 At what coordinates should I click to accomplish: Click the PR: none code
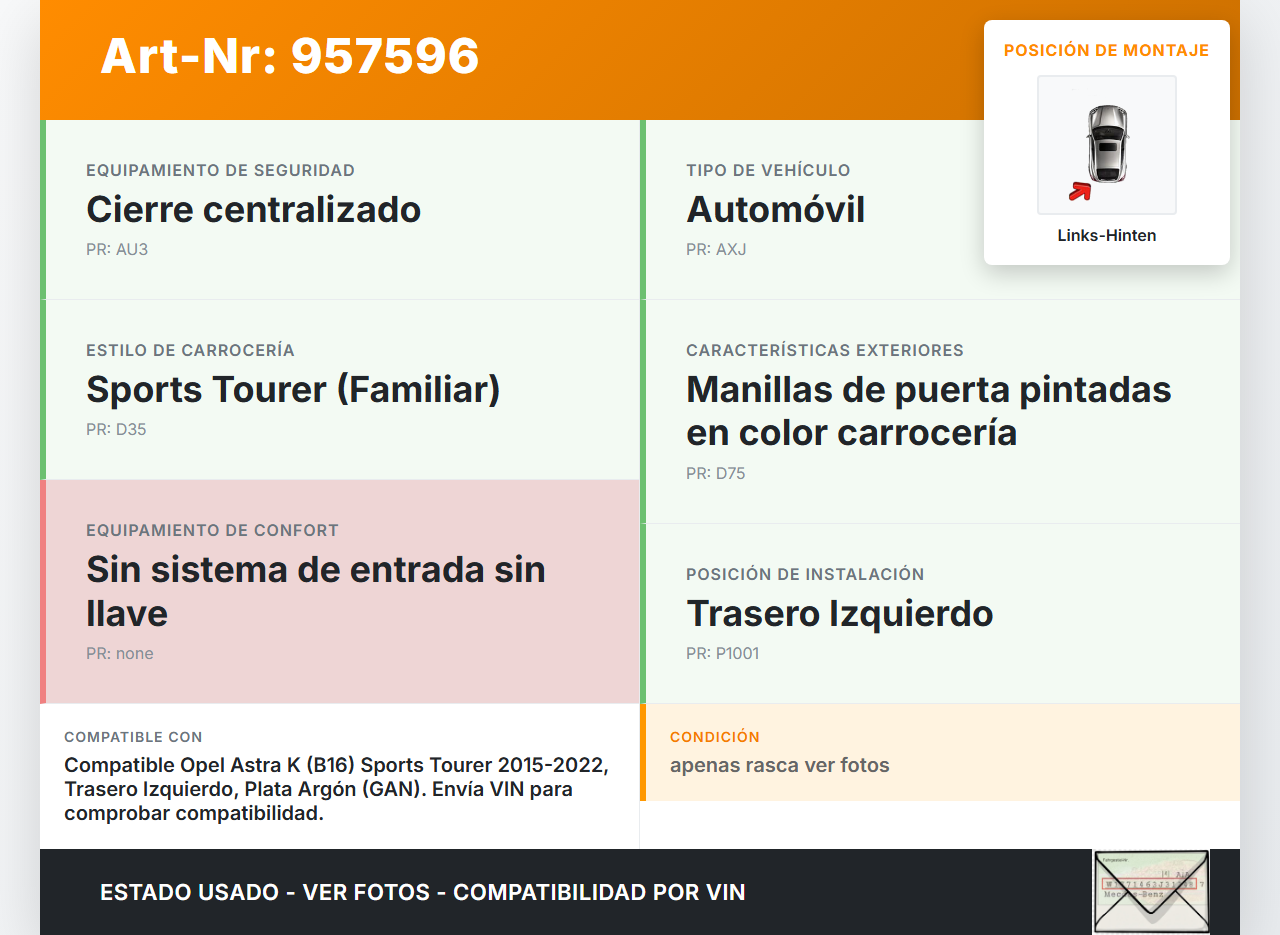tap(120, 653)
